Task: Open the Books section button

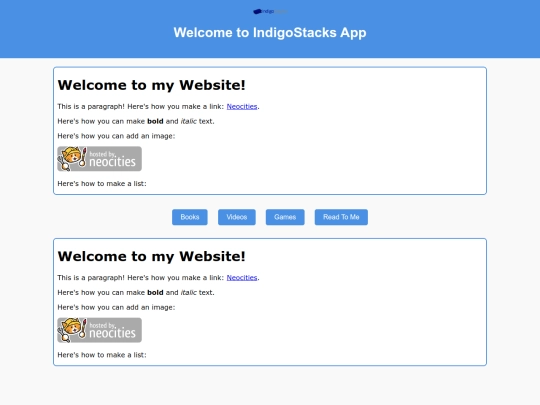Action: 190,217
